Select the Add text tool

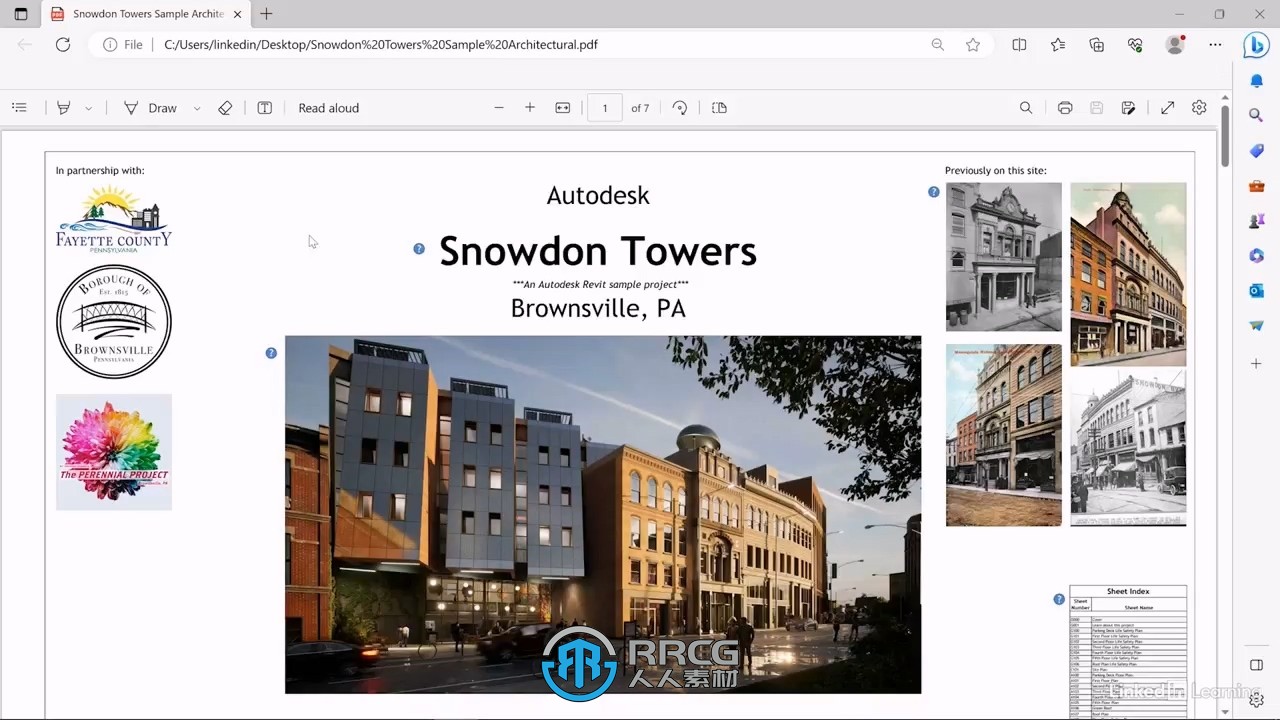pyautogui.click(x=265, y=108)
